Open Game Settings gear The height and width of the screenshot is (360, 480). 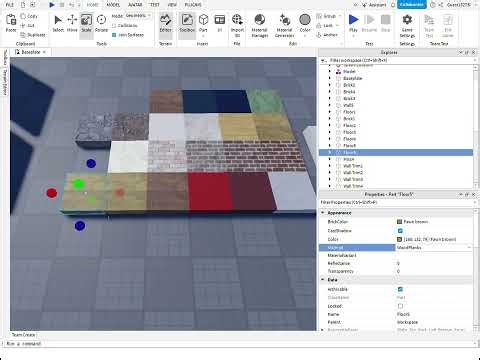pyautogui.click(x=407, y=20)
